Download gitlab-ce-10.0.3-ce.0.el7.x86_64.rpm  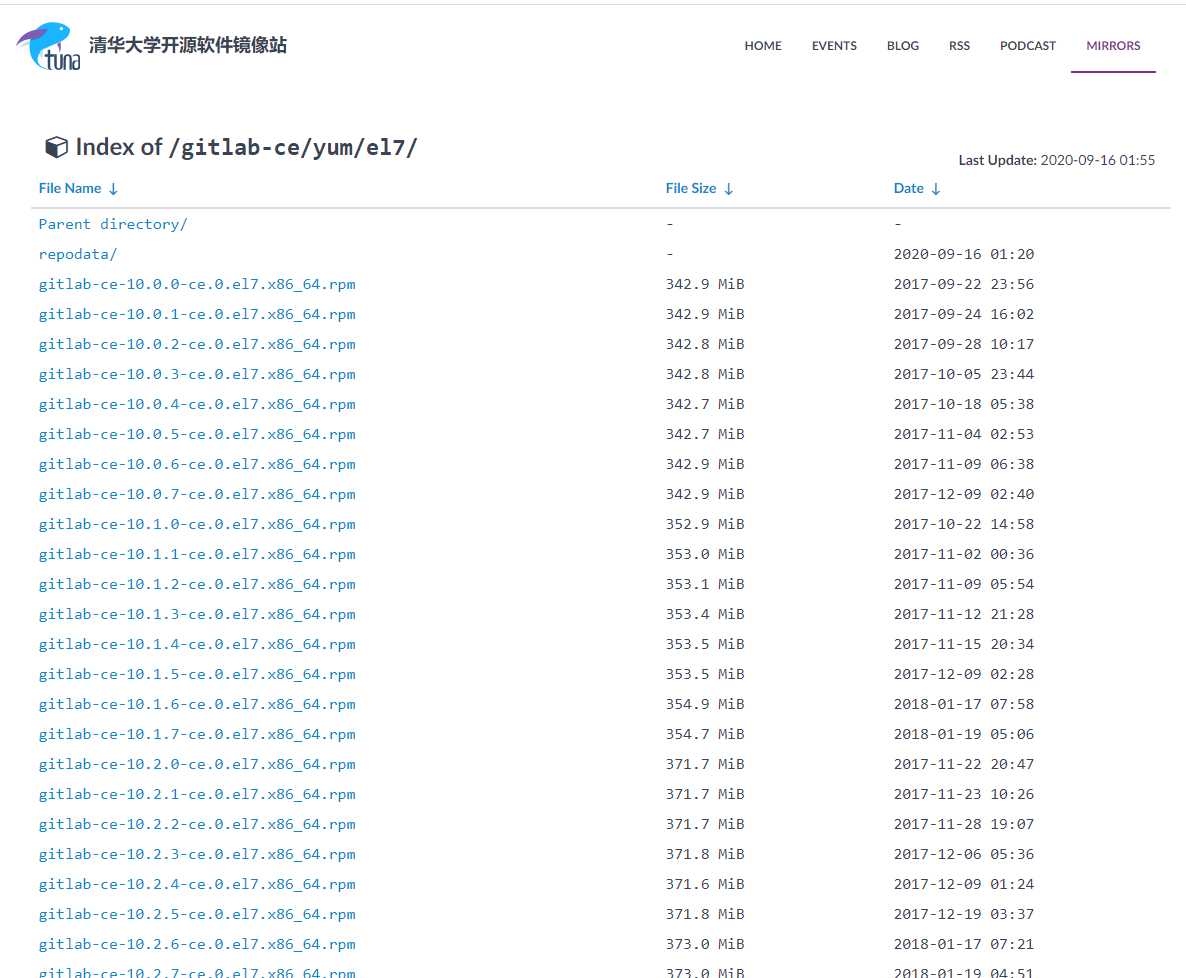pos(197,374)
